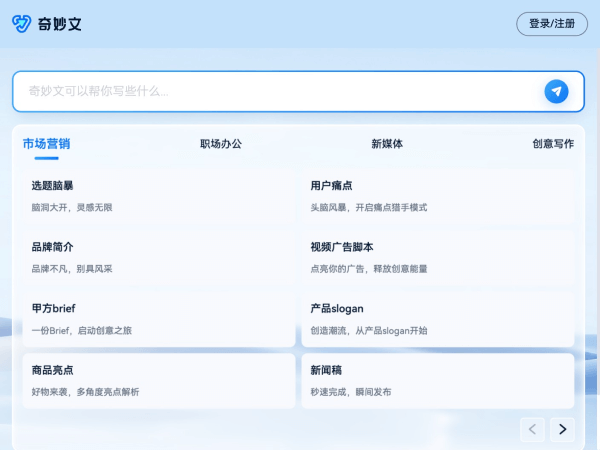Open the 商品亮点 template card
Viewport: 600px width, 450px height.
[x=158, y=380]
